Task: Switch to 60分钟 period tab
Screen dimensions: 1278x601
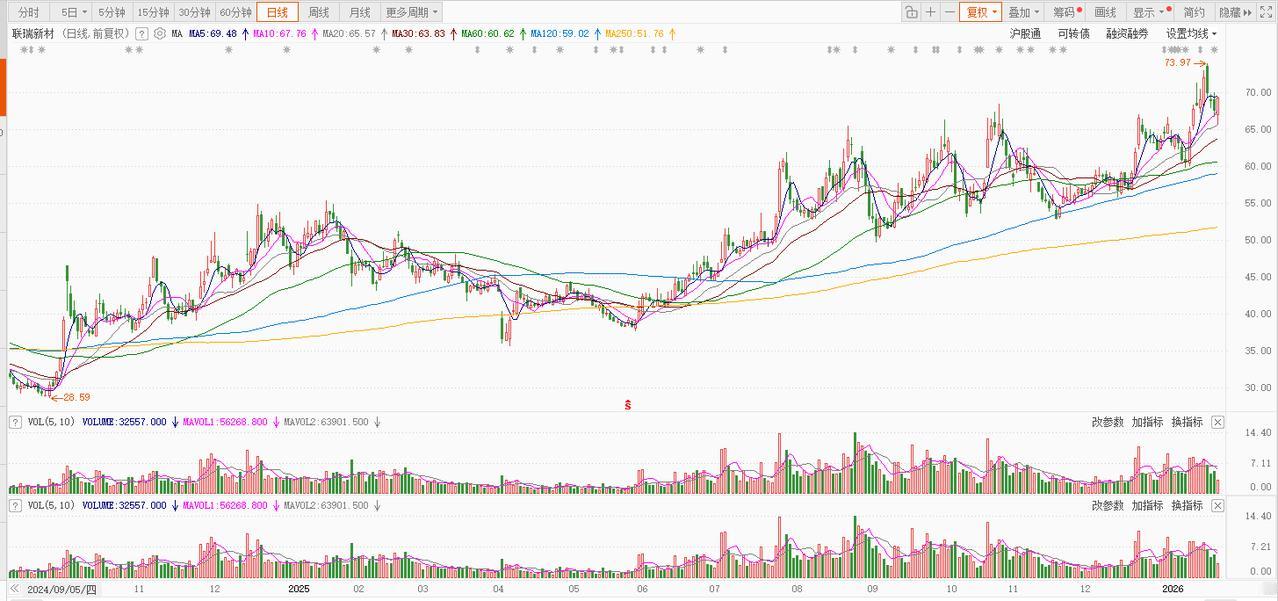Action: coord(235,12)
